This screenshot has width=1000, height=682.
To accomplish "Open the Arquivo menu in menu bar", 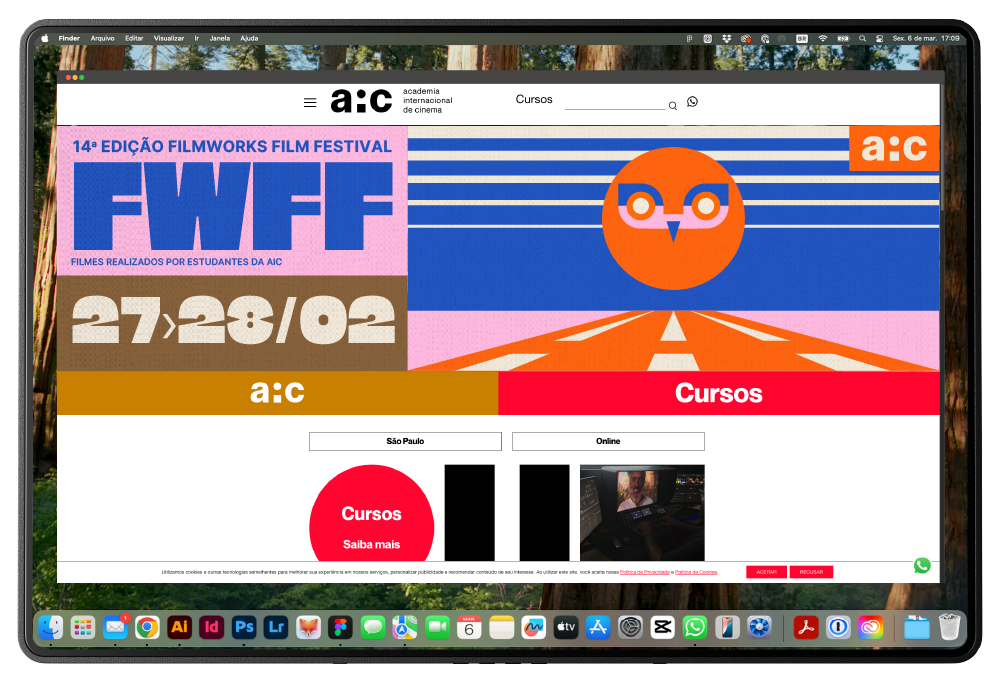I will coord(102,38).
